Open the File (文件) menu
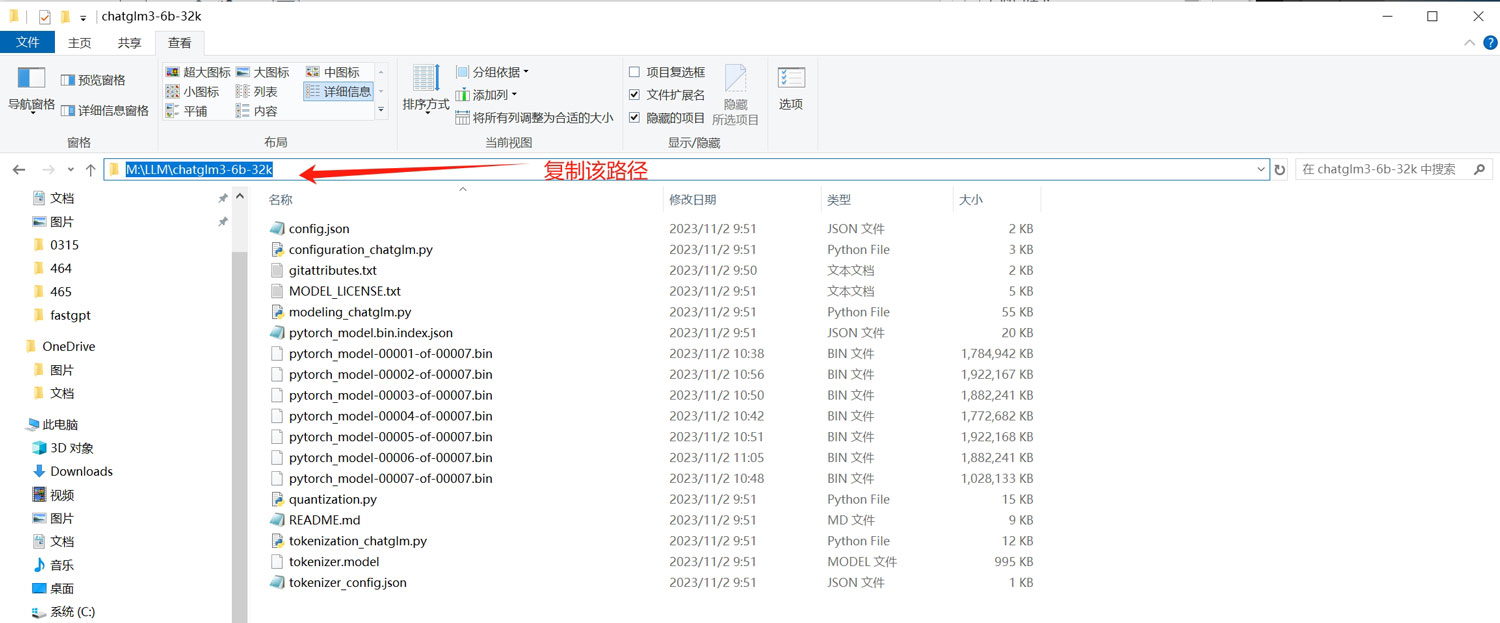 28,43
